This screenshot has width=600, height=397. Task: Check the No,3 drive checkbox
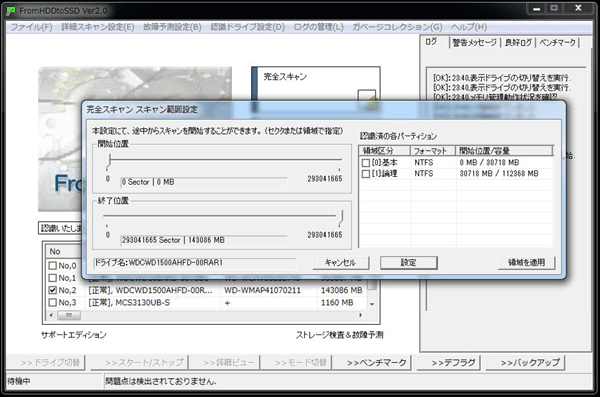point(53,302)
